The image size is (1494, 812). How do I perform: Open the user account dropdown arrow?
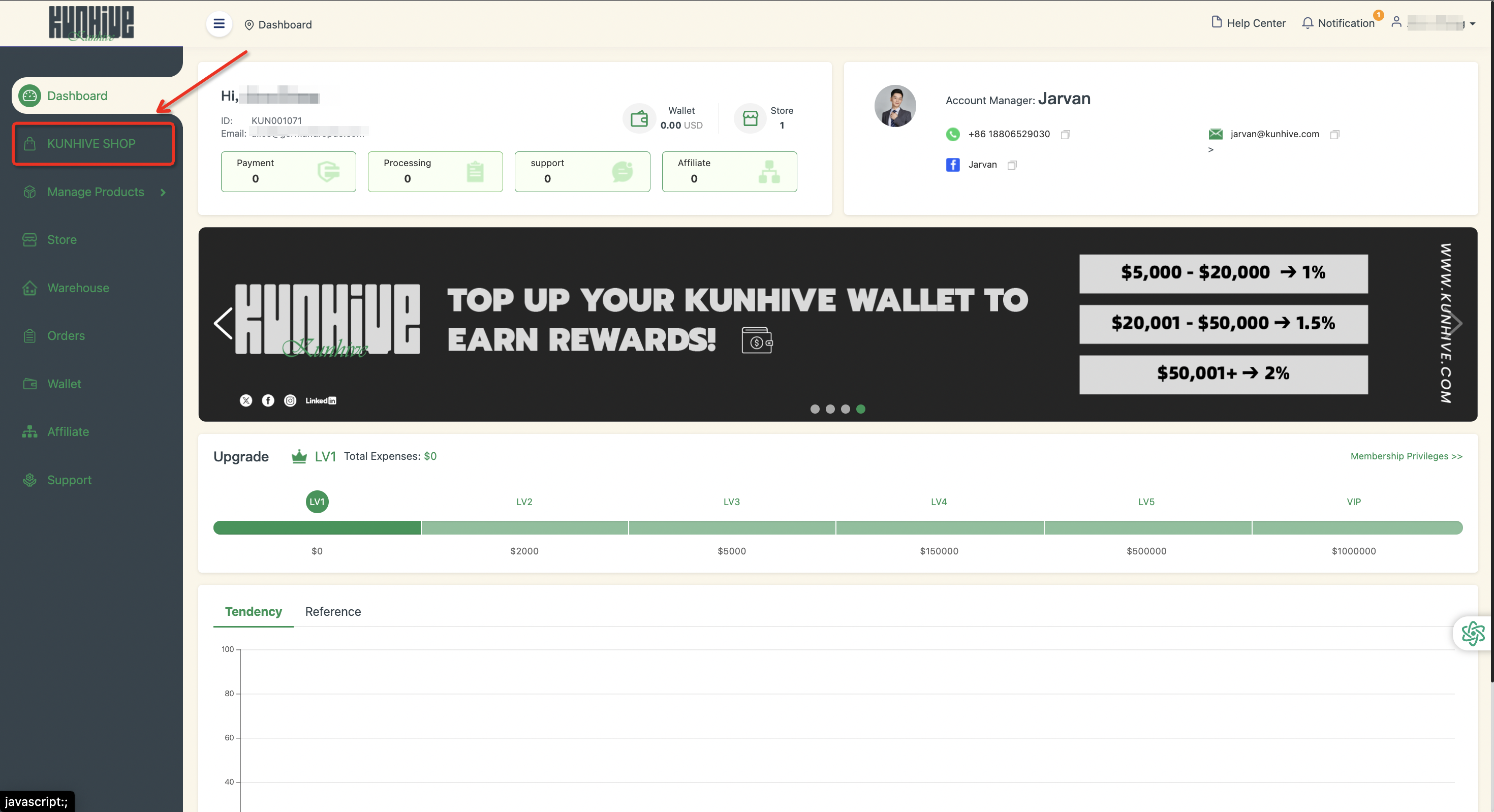(x=1473, y=24)
